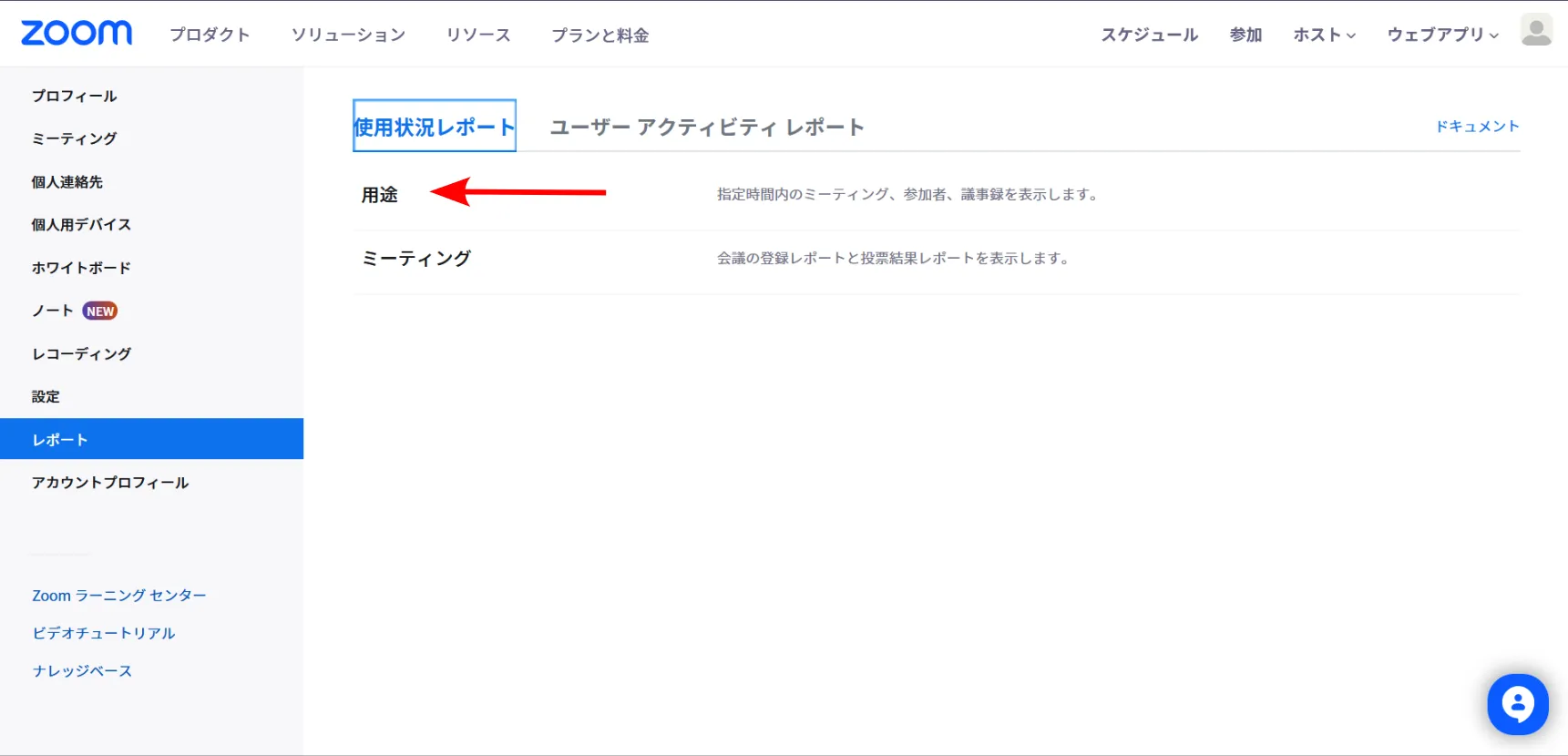Switch to ユーザー アクティビティ レポート tab
The height and width of the screenshot is (756, 1568).
point(707,128)
